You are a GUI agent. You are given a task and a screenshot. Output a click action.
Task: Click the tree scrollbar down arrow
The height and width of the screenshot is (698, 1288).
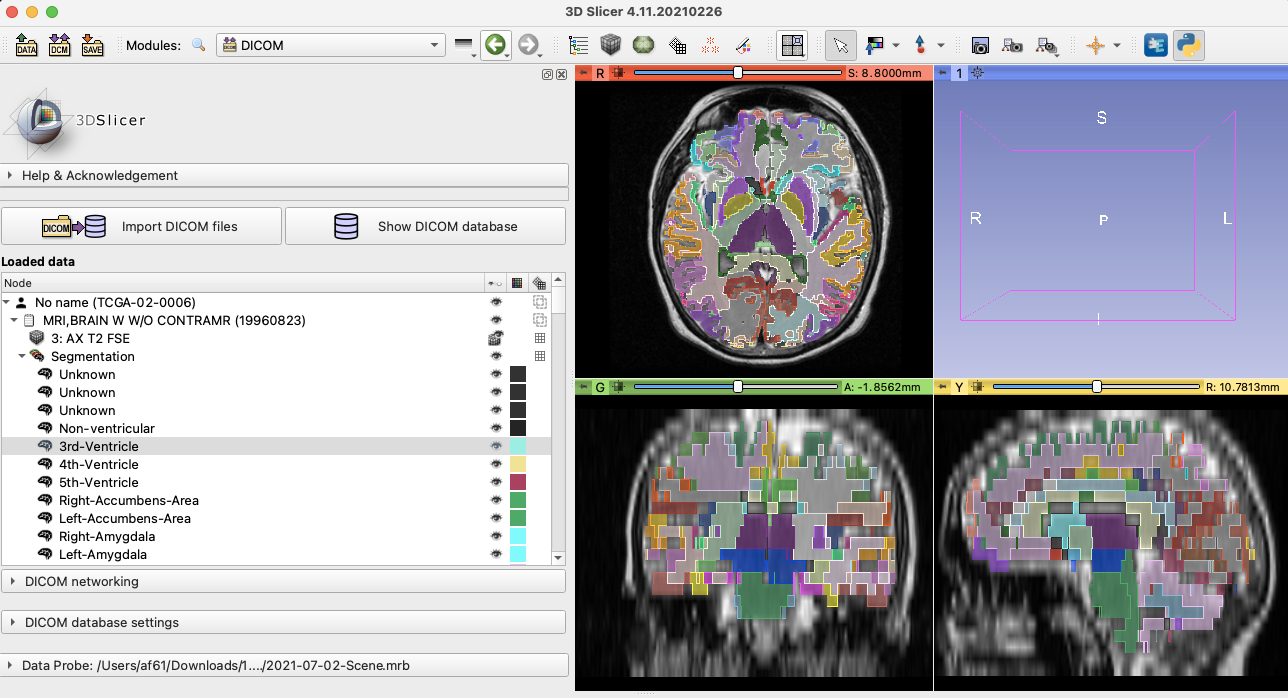[558, 558]
